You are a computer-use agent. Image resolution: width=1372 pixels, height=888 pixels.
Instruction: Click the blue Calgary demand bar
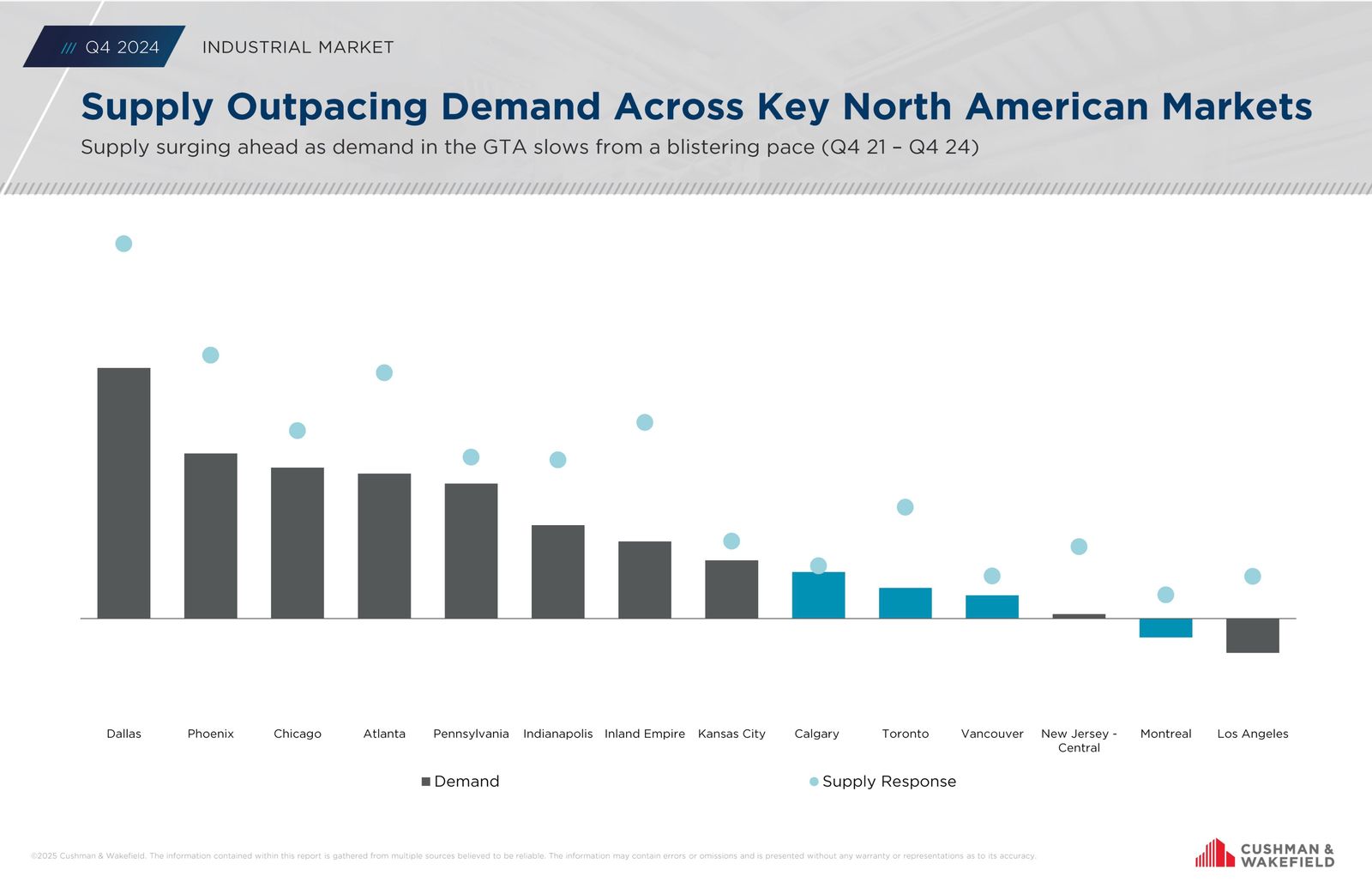[x=818, y=595]
